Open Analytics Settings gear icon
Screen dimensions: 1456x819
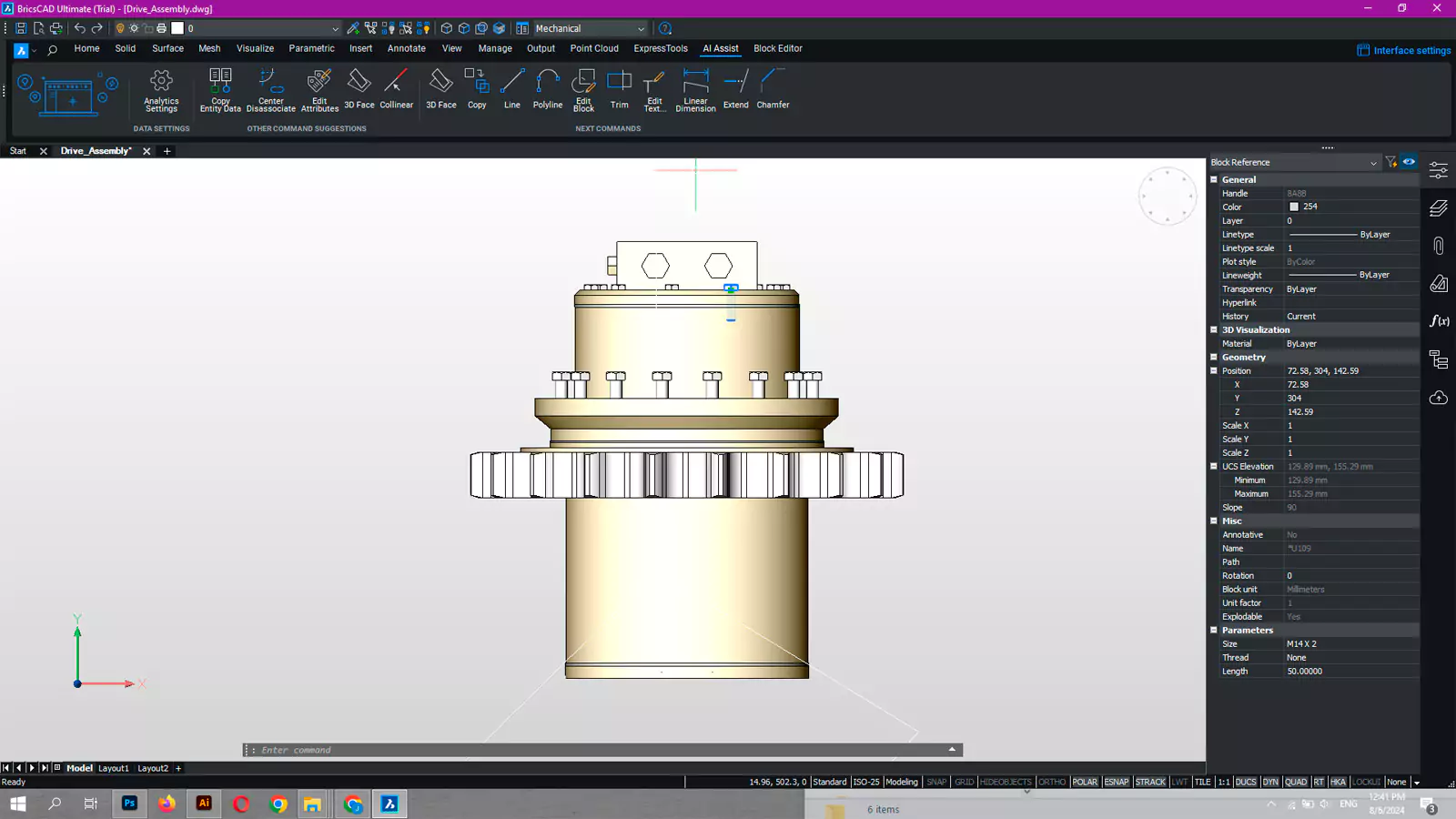[x=161, y=82]
